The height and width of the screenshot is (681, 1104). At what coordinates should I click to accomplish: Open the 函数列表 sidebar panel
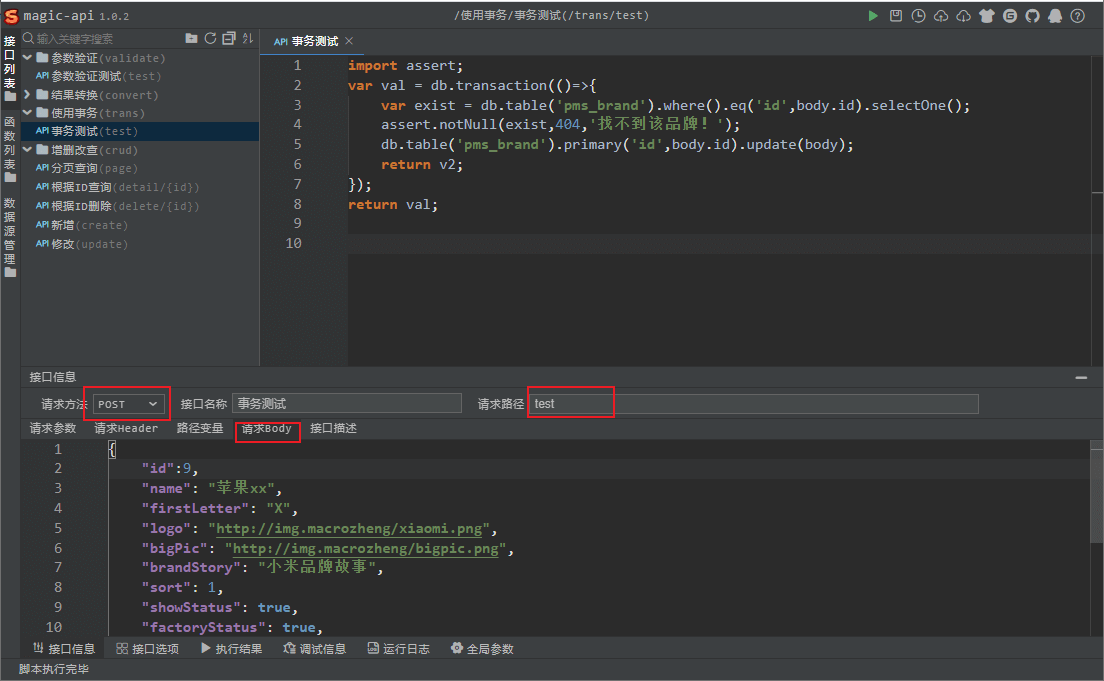10,149
